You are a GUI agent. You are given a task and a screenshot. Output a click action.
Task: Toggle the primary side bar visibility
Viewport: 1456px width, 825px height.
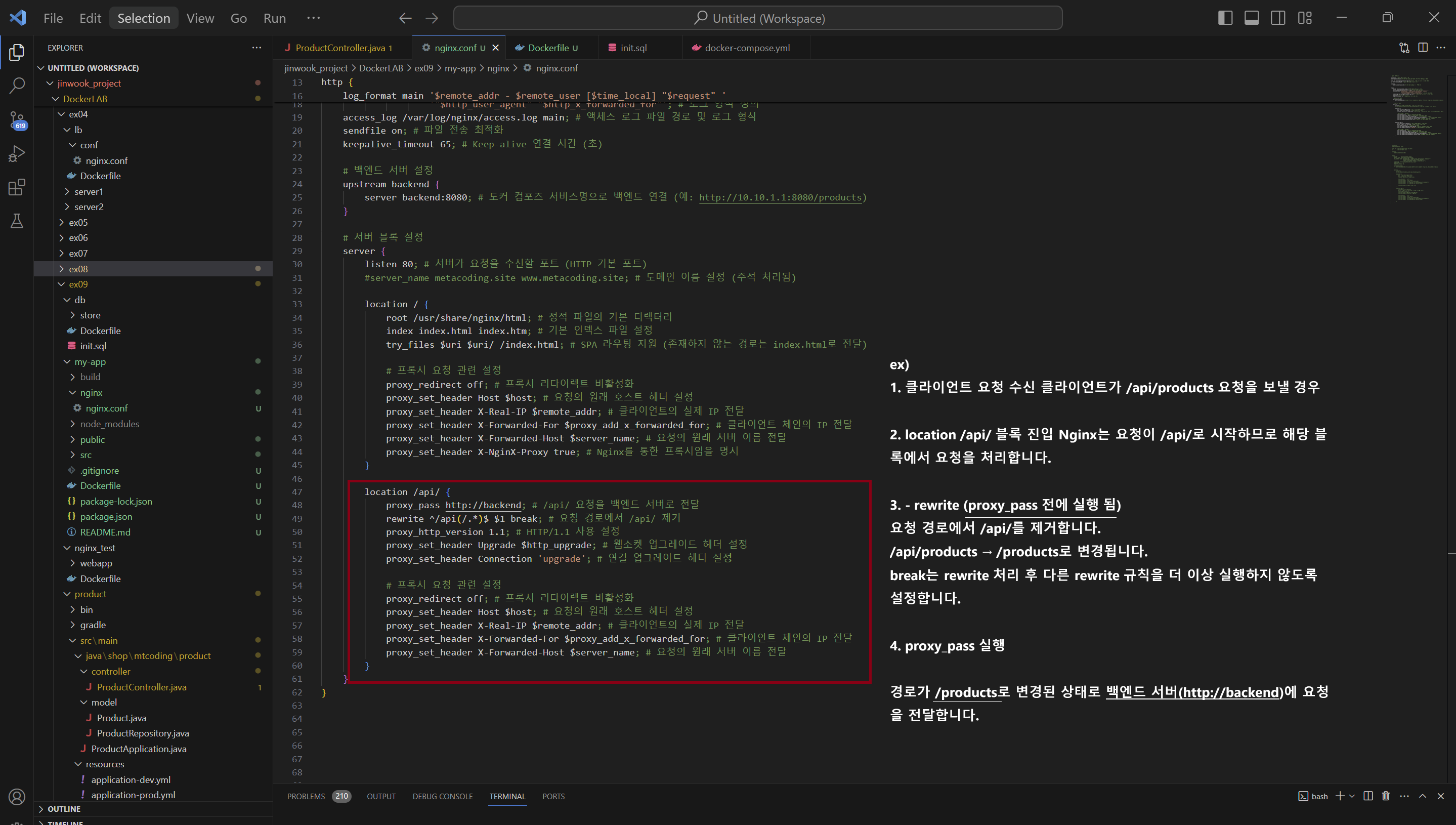coord(1225,18)
